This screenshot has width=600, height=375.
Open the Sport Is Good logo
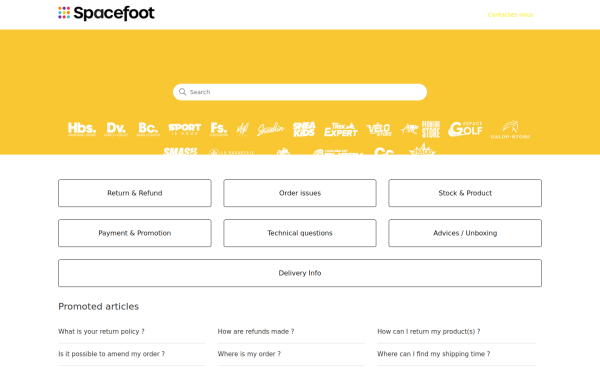(184, 129)
